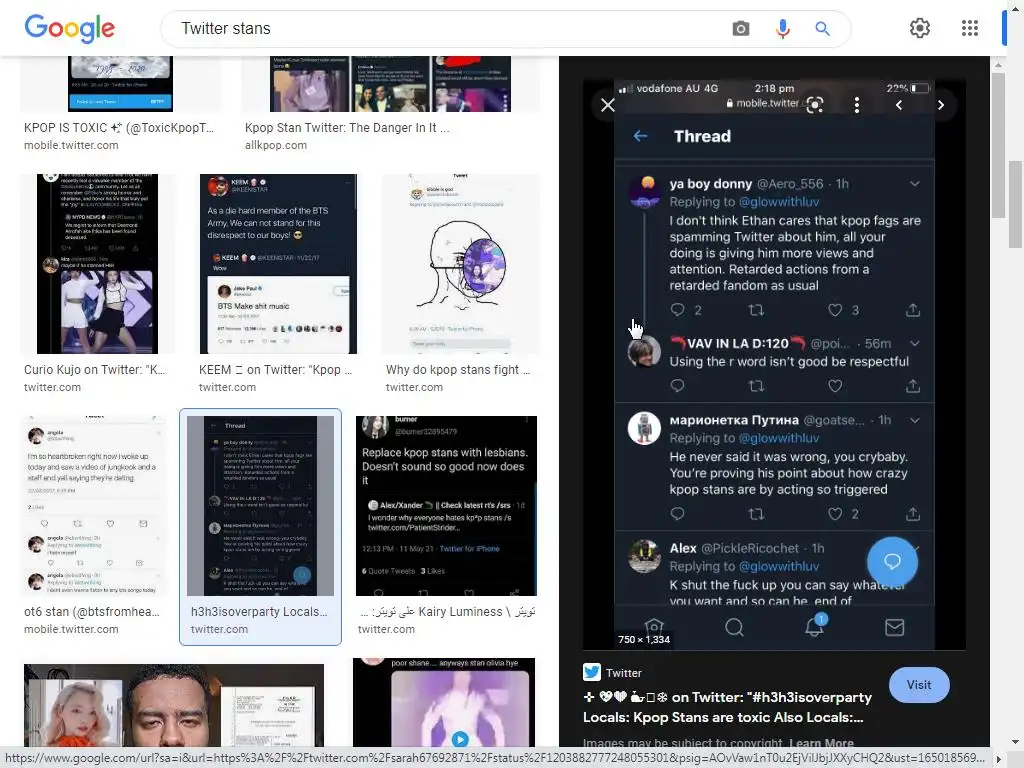Expand VAV IN LA tweet chevron

tap(915, 344)
